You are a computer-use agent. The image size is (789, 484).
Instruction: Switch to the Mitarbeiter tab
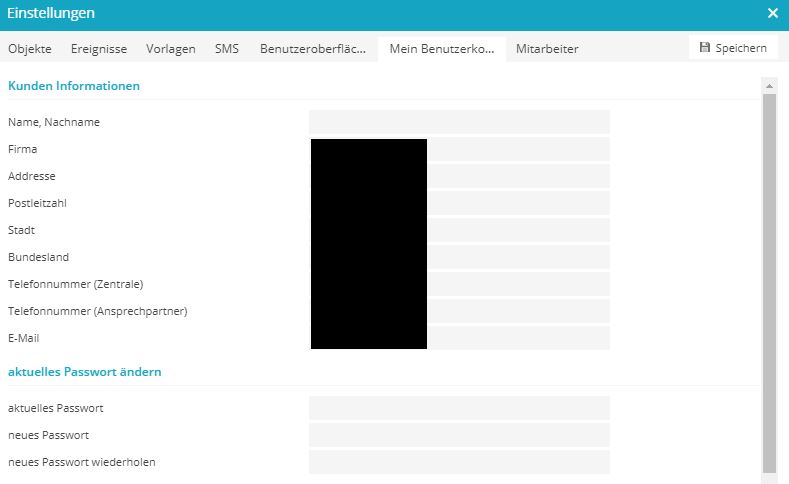tap(547, 49)
